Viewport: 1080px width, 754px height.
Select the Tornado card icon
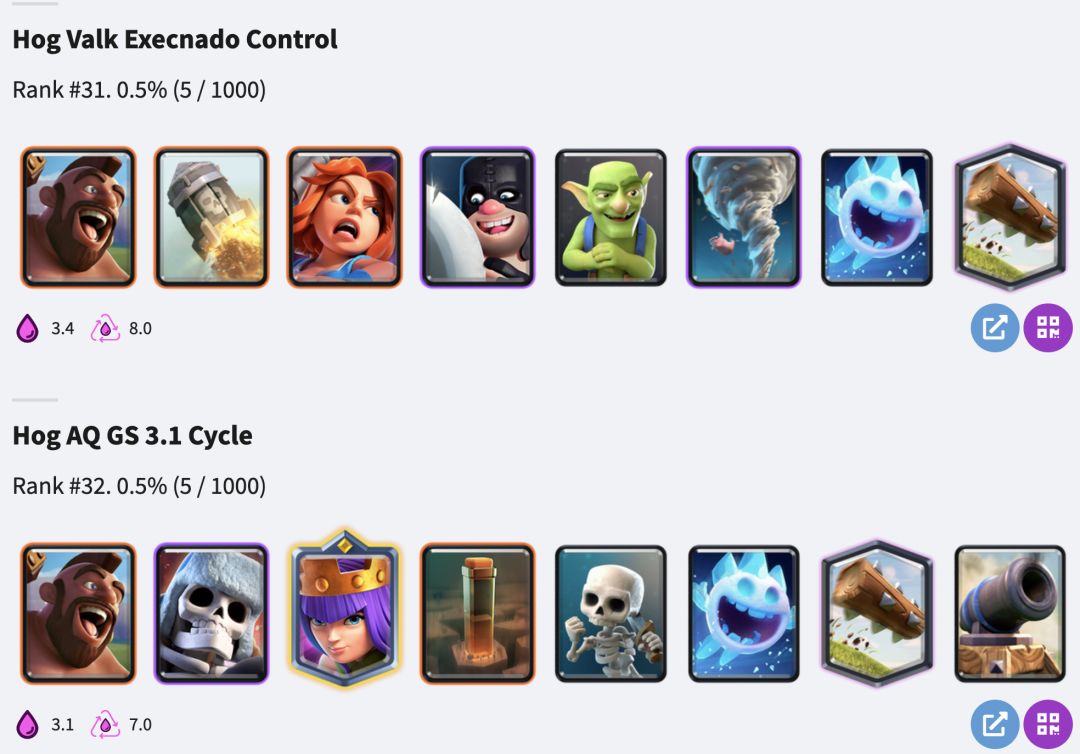[744, 217]
